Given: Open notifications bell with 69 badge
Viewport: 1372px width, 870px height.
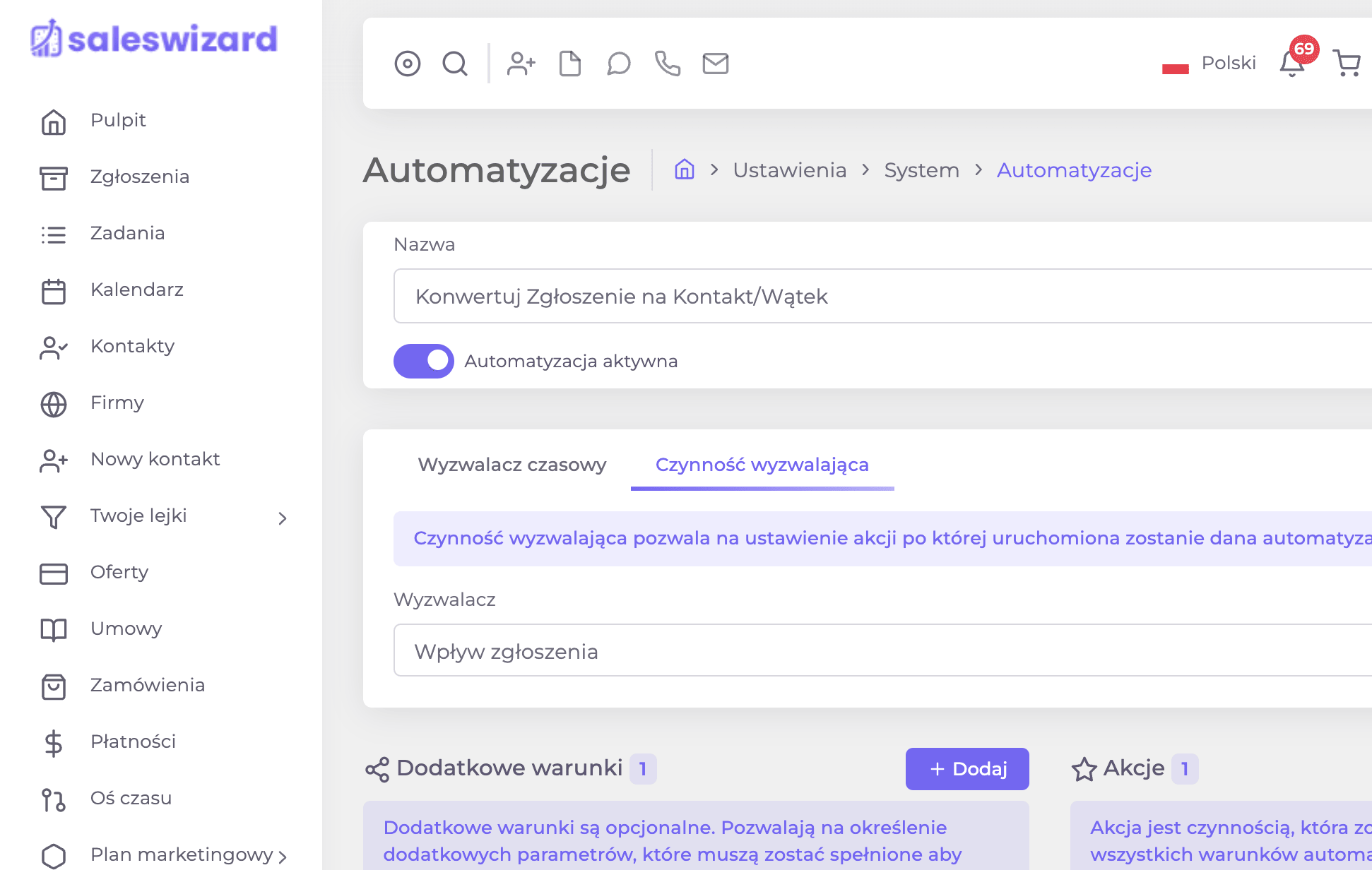Looking at the screenshot, I should coord(1293,63).
